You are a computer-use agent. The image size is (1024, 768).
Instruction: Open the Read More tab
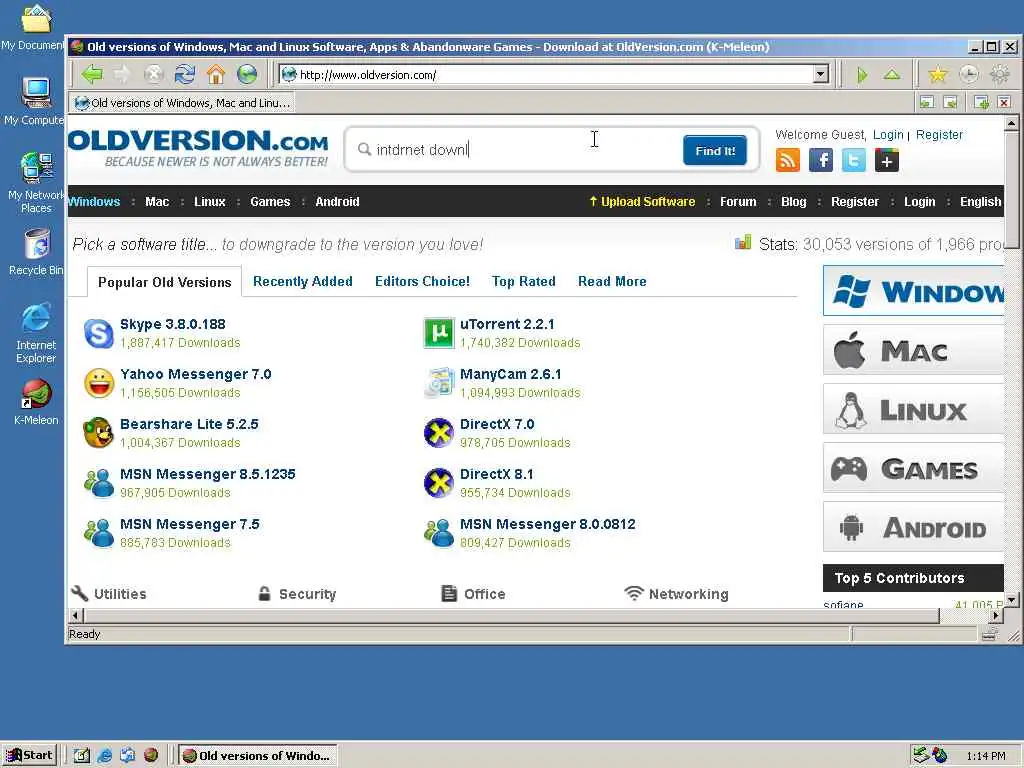tap(612, 281)
